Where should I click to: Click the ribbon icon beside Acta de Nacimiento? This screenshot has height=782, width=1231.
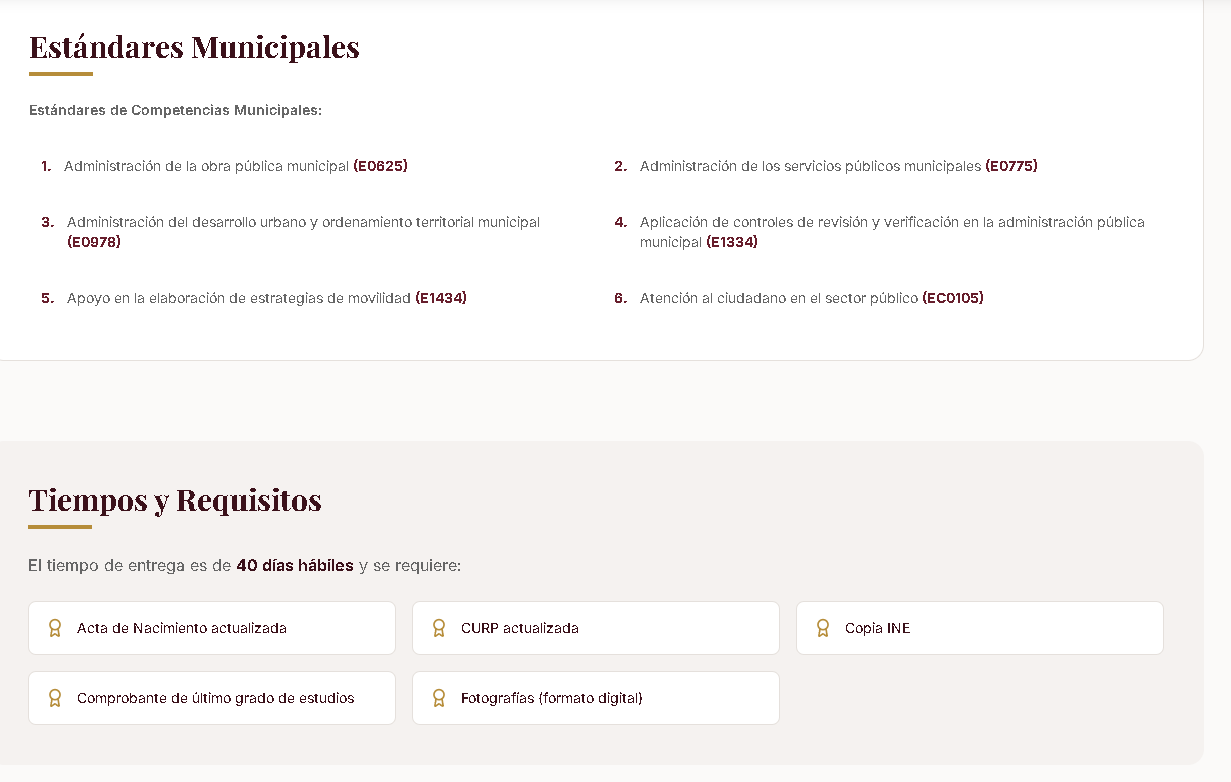[55, 628]
